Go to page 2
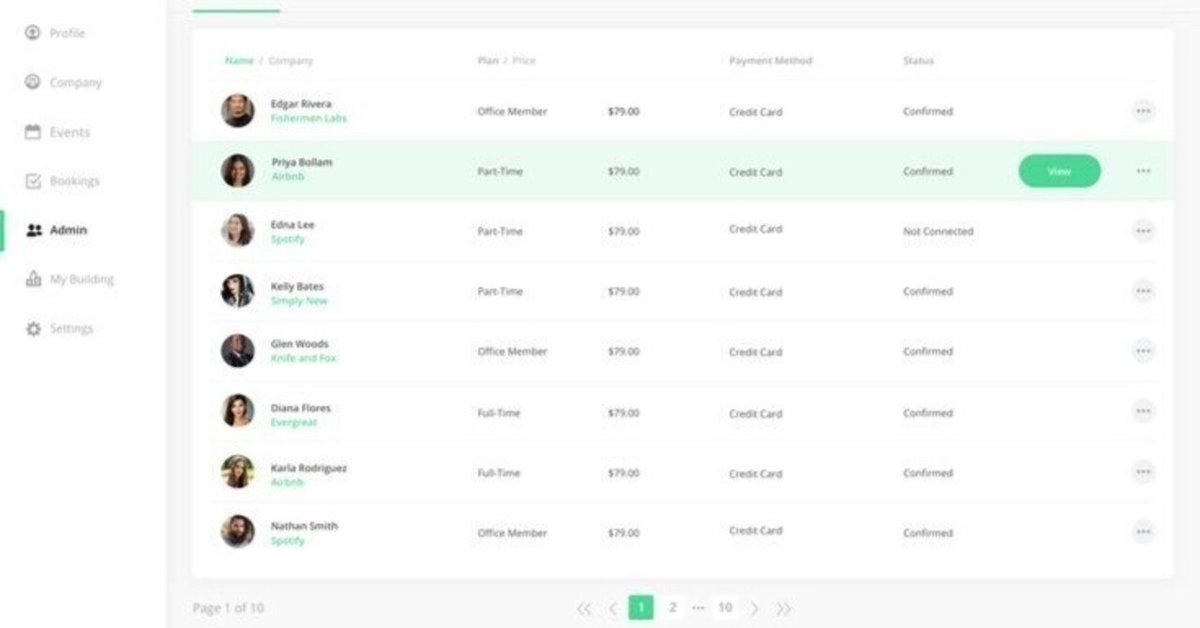 pyautogui.click(x=673, y=607)
